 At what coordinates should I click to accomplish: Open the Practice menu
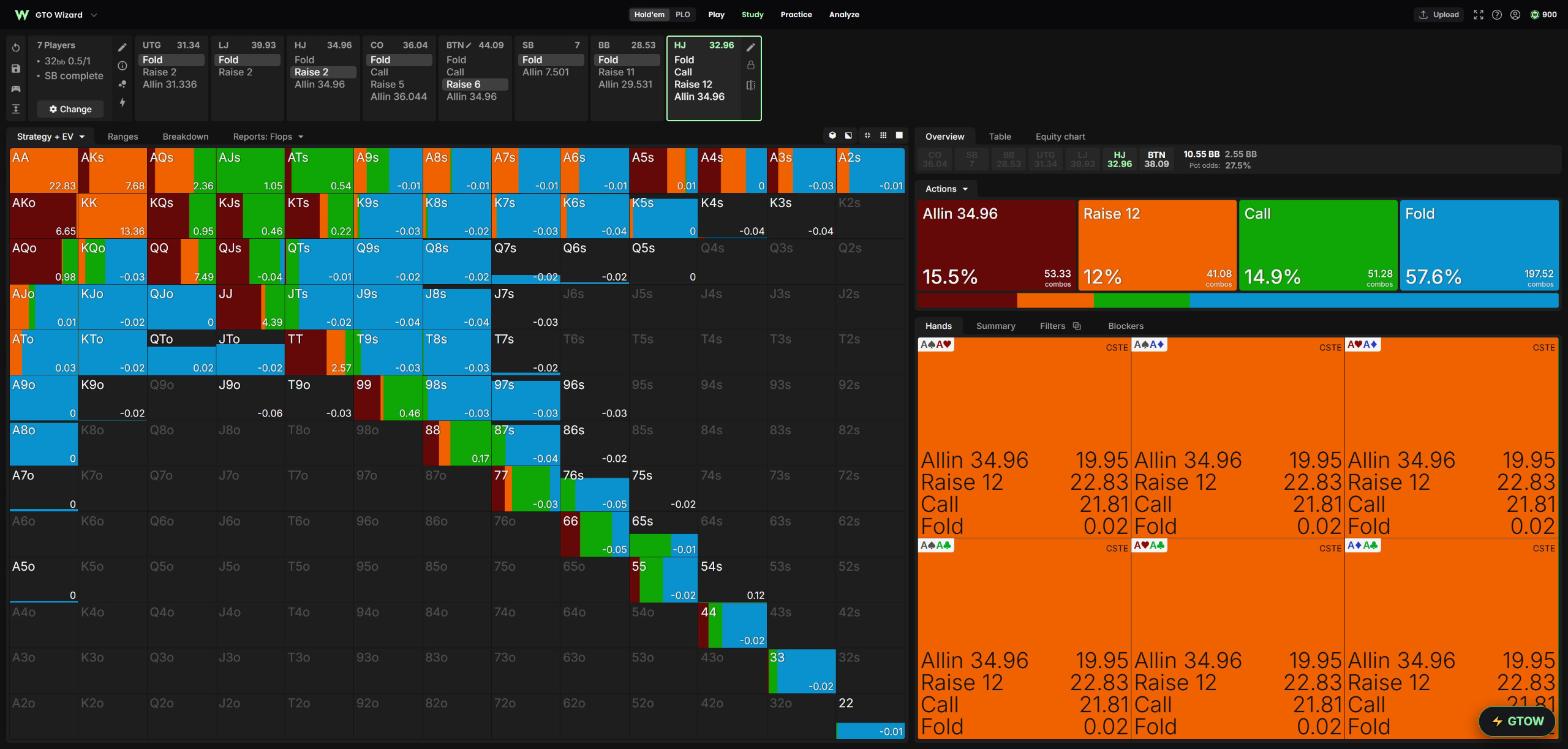[x=796, y=15]
